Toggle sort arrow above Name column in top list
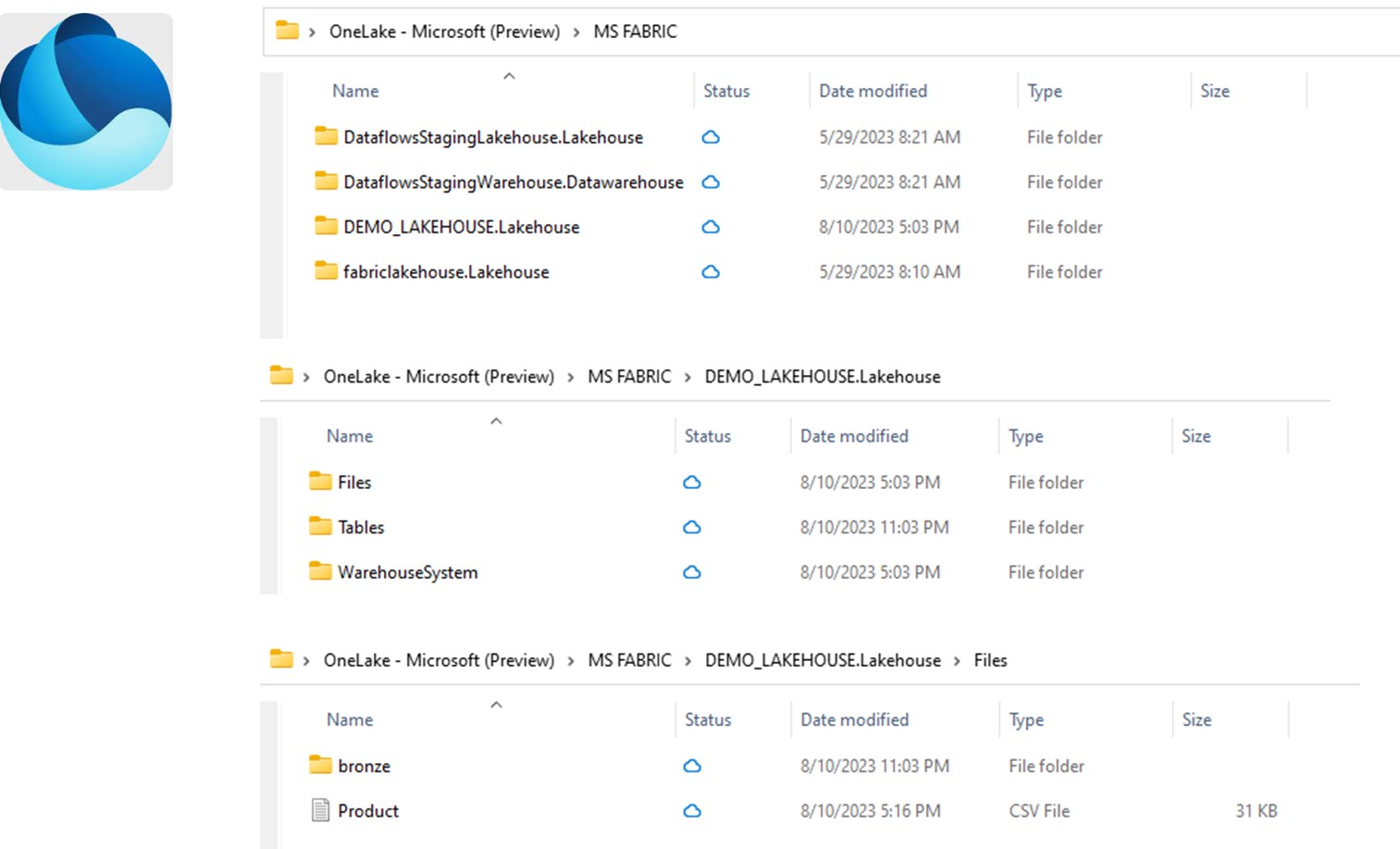 click(509, 77)
